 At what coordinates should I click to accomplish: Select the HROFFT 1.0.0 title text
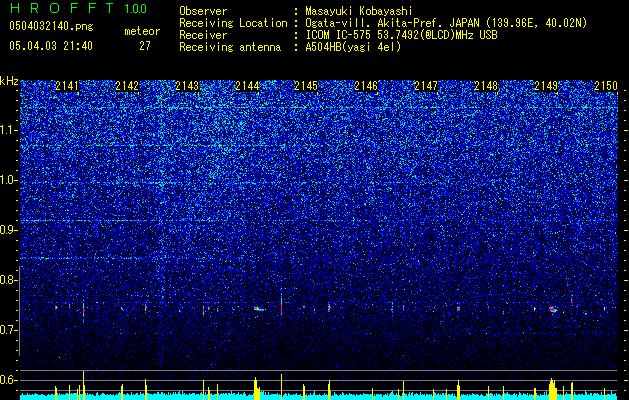tap(79, 8)
